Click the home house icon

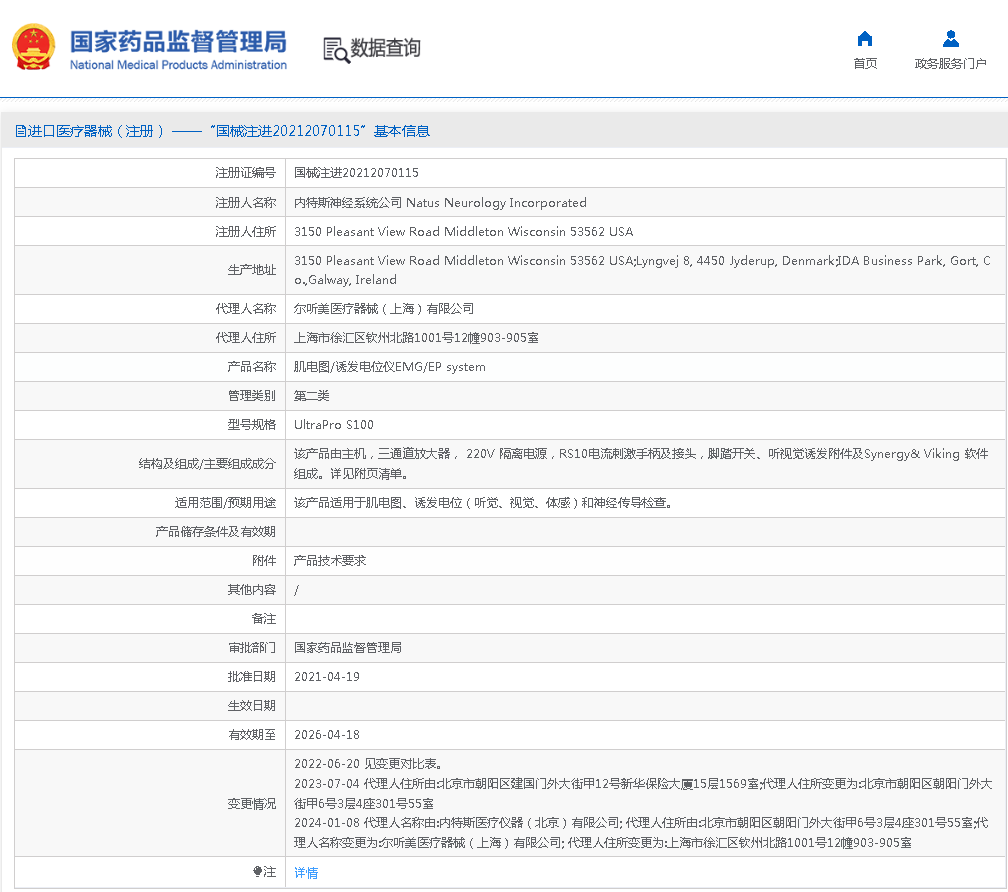click(x=865, y=39)
